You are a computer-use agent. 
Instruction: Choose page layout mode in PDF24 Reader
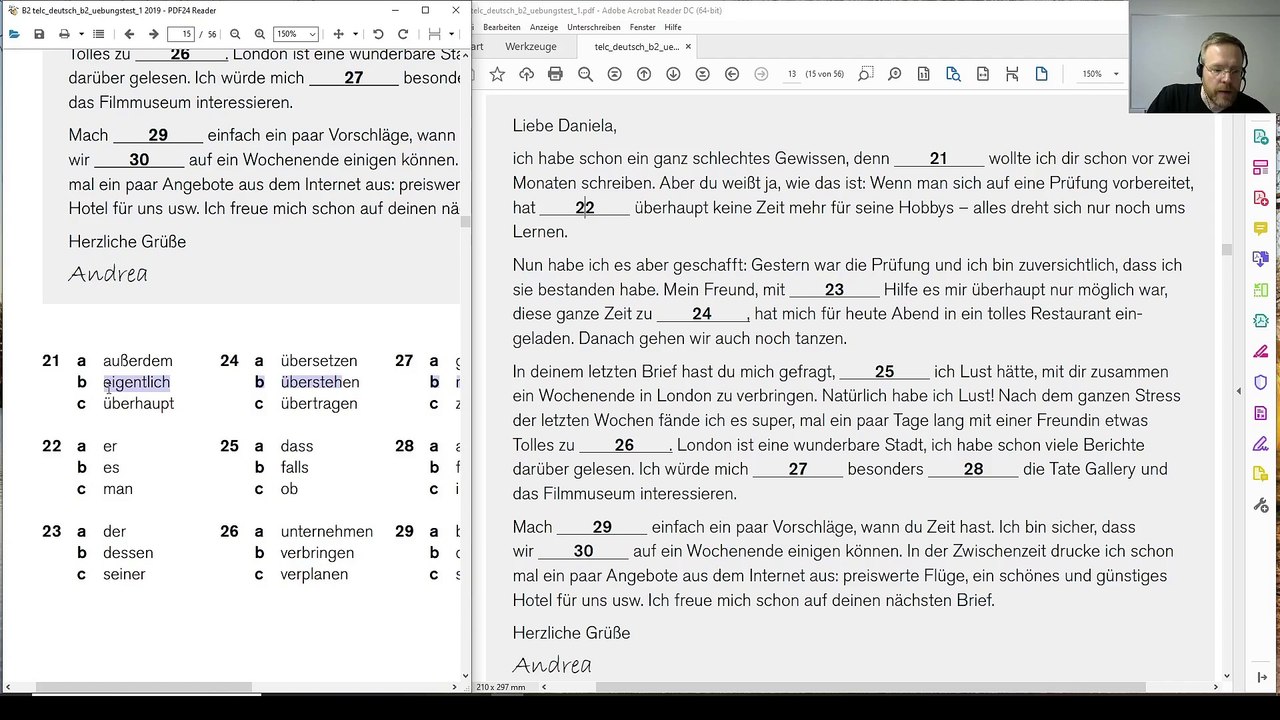[x=434, y=34]
